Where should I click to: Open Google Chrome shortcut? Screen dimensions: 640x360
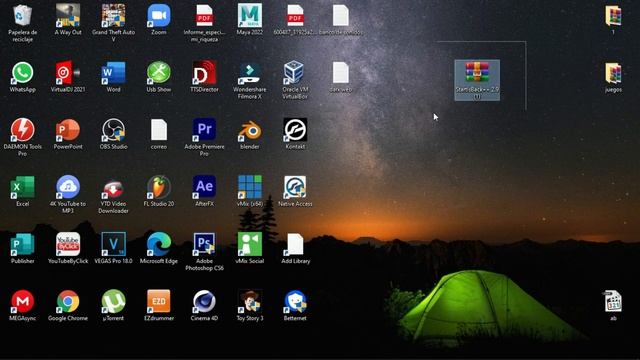coord(68,301)
